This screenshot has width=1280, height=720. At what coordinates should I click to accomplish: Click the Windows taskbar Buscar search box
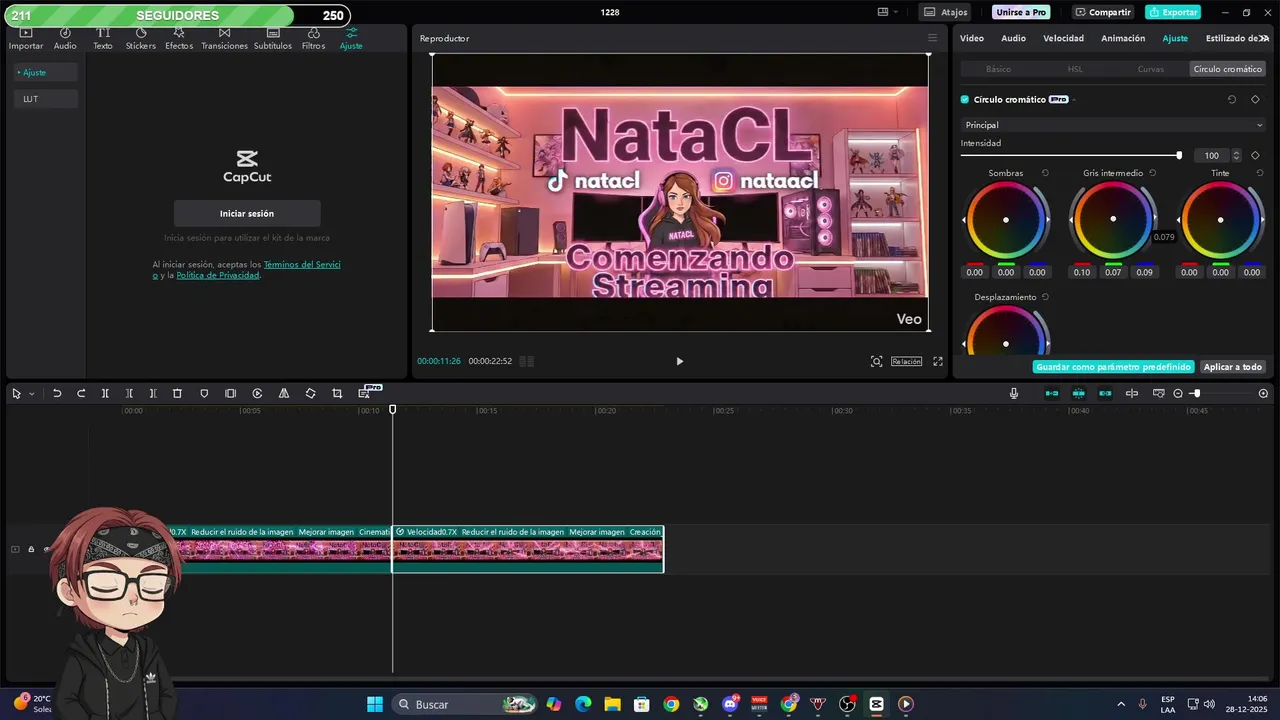point(466,704)
